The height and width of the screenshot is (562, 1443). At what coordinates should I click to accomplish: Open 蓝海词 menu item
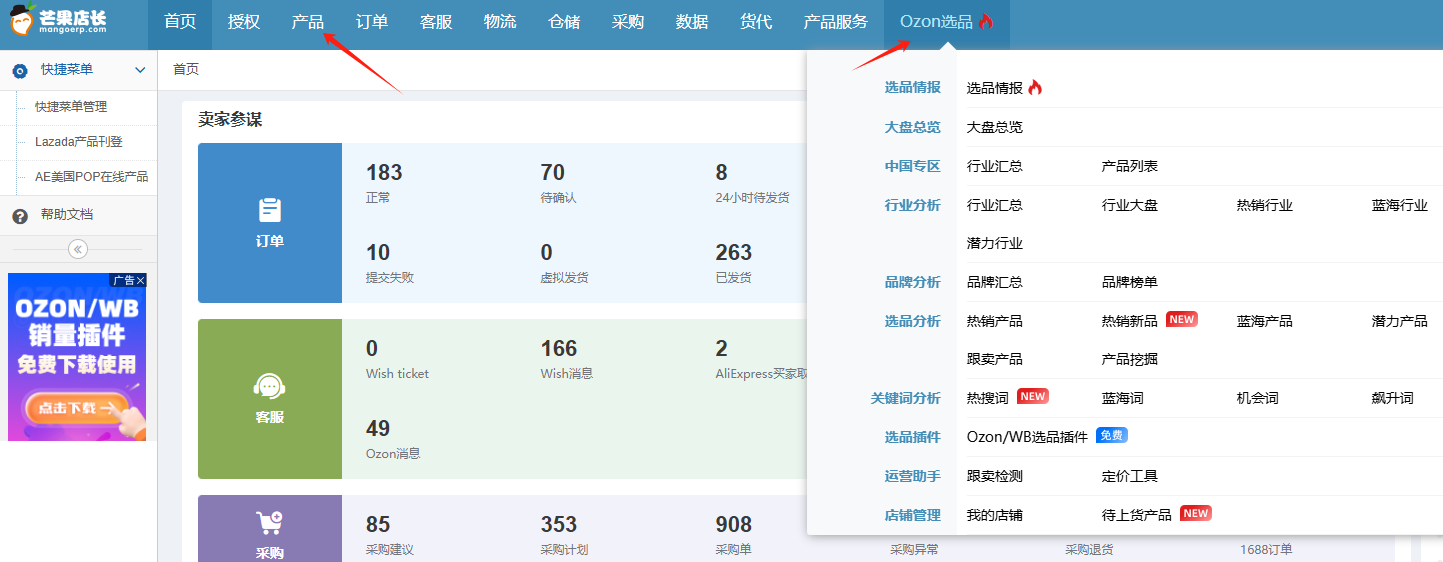(1123, 398)
